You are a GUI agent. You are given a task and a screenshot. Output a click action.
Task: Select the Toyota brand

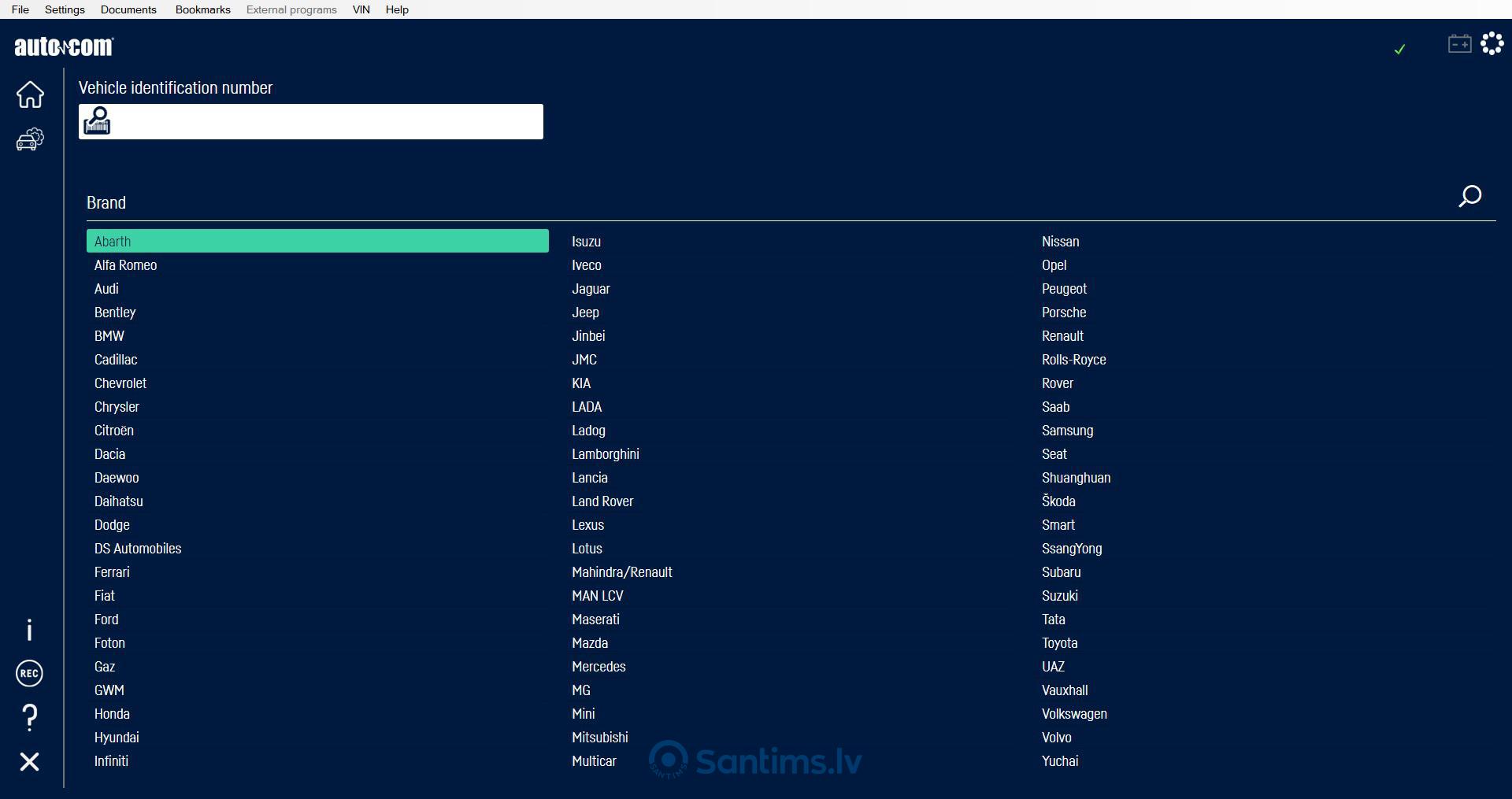click(1059, 643)
